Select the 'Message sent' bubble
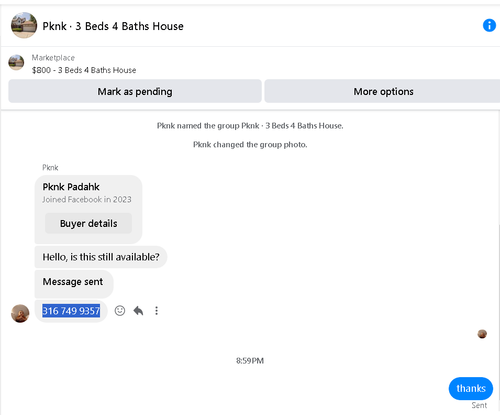The height and width of the screenshot is (415, 500). (74, 284)
